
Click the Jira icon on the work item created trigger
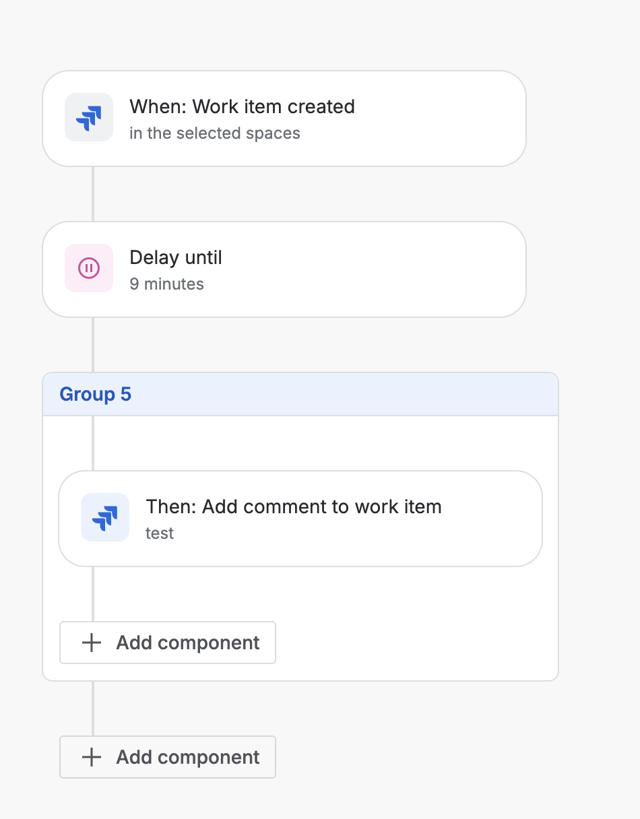(88, 117)
